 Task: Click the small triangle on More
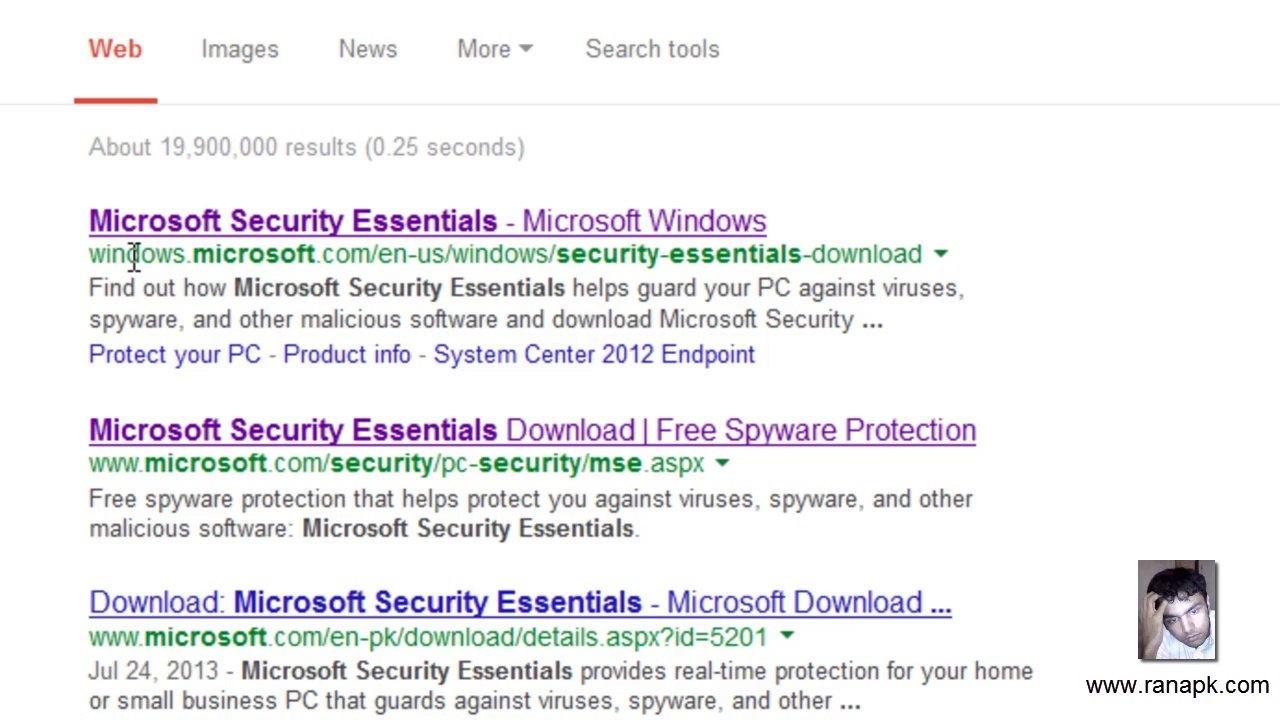[526, 49]
